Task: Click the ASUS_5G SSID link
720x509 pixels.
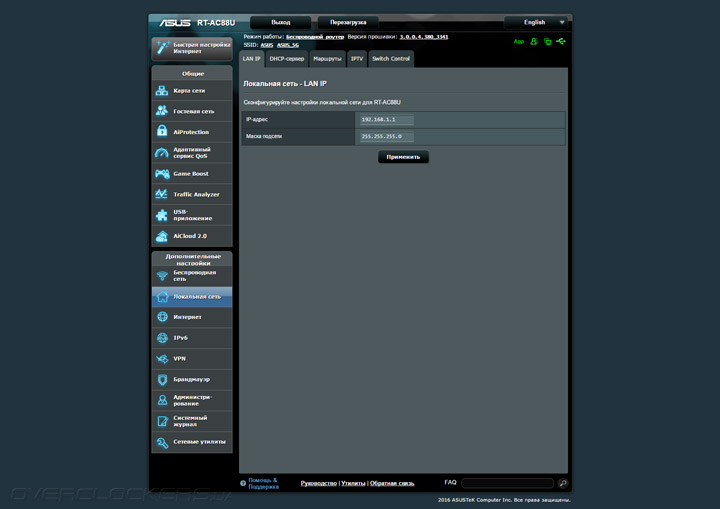Action: pos(288,45)
